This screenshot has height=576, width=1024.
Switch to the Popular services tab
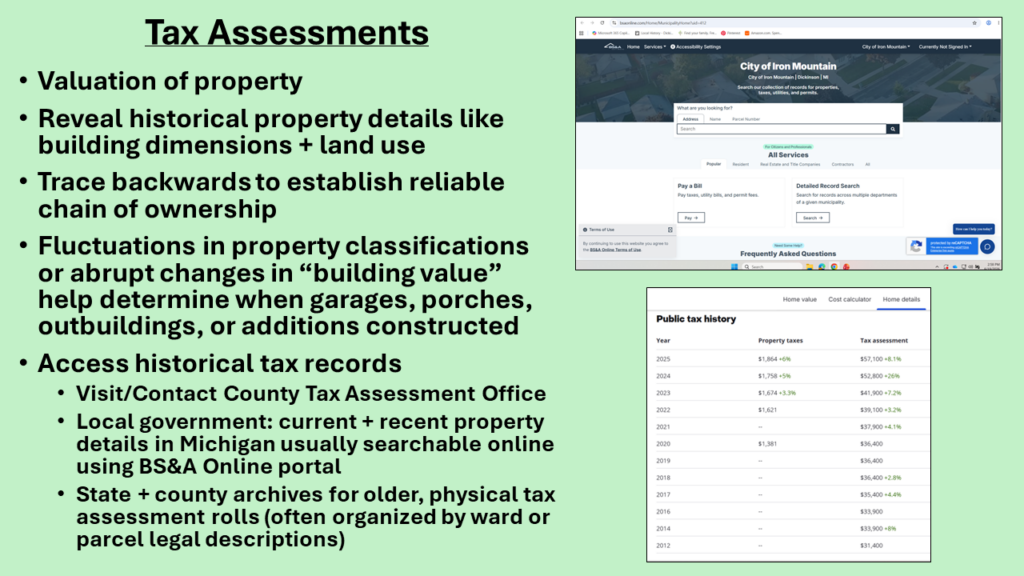click(x=713, y=164)
